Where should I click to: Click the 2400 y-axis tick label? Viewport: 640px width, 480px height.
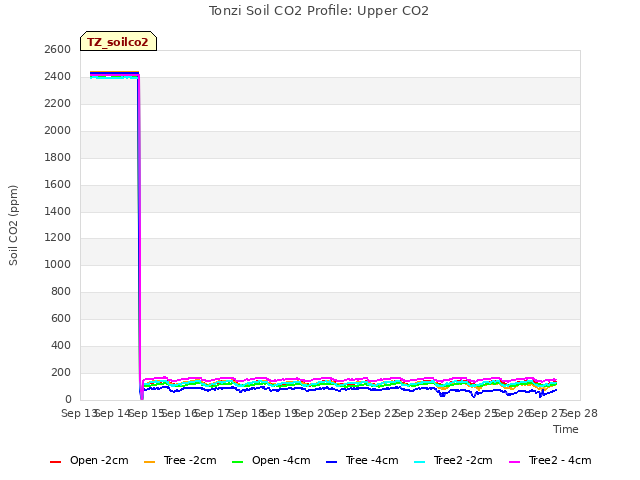[x=58, y=76]
